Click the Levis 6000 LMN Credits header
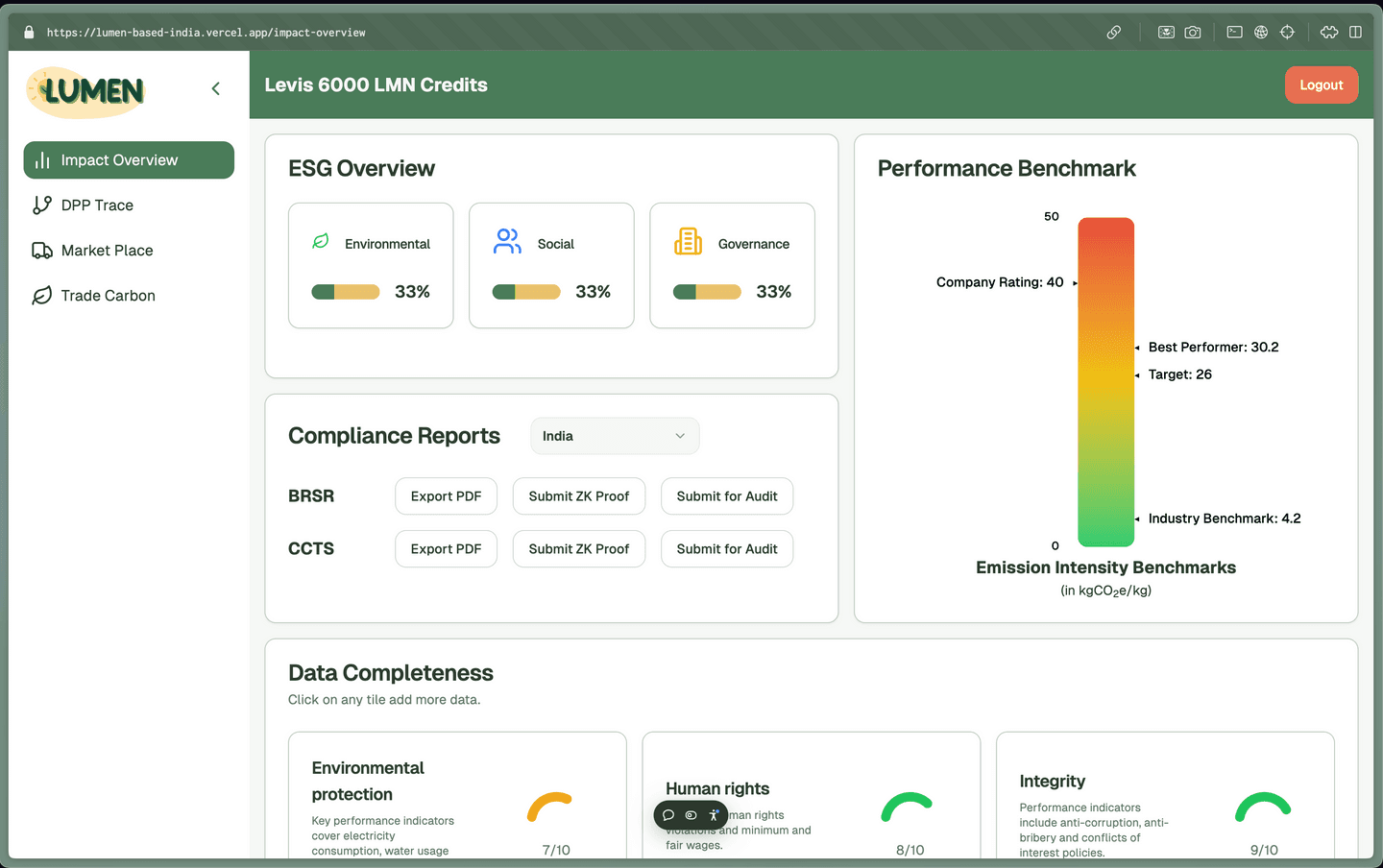Screen dimensions: 1383x868 click(376, 84)
